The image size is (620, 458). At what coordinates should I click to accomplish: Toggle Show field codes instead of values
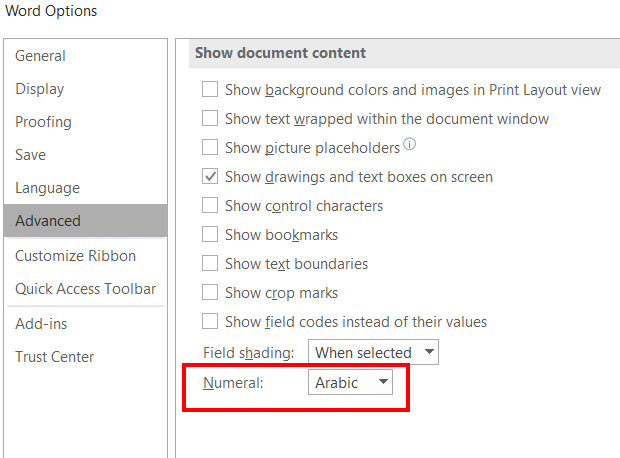210,322
